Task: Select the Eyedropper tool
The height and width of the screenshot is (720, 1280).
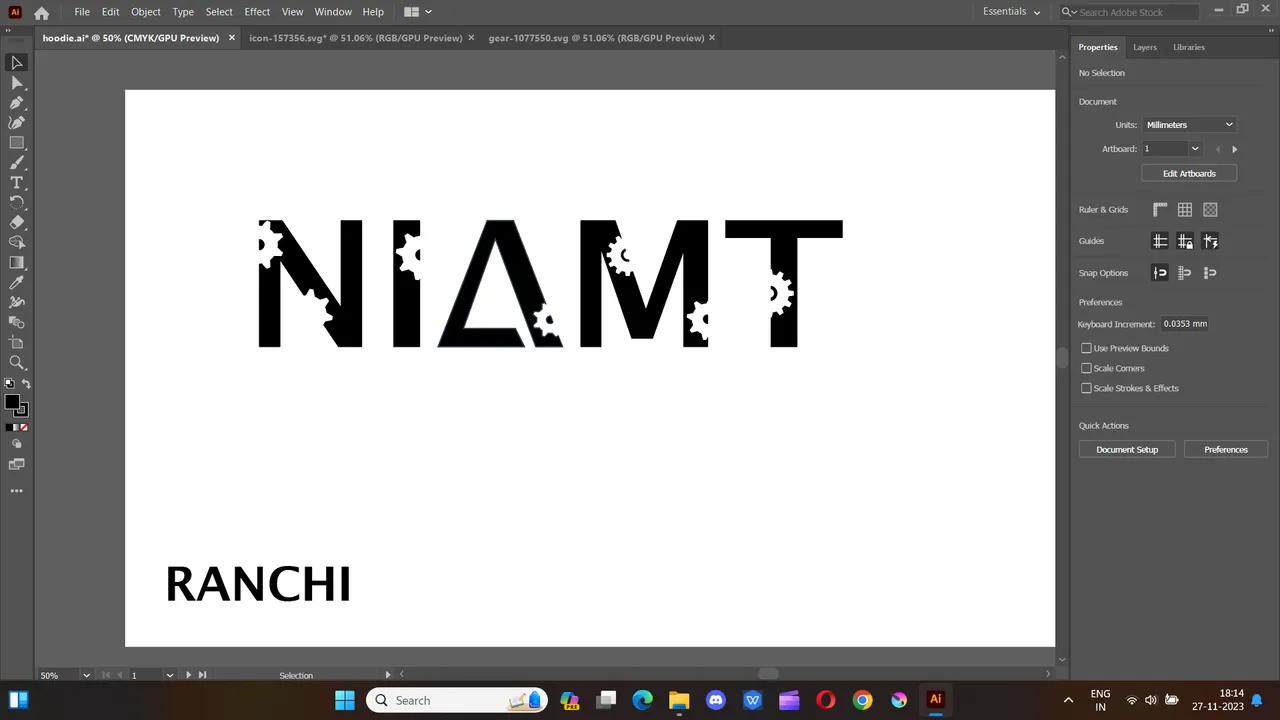Action: 16,282
